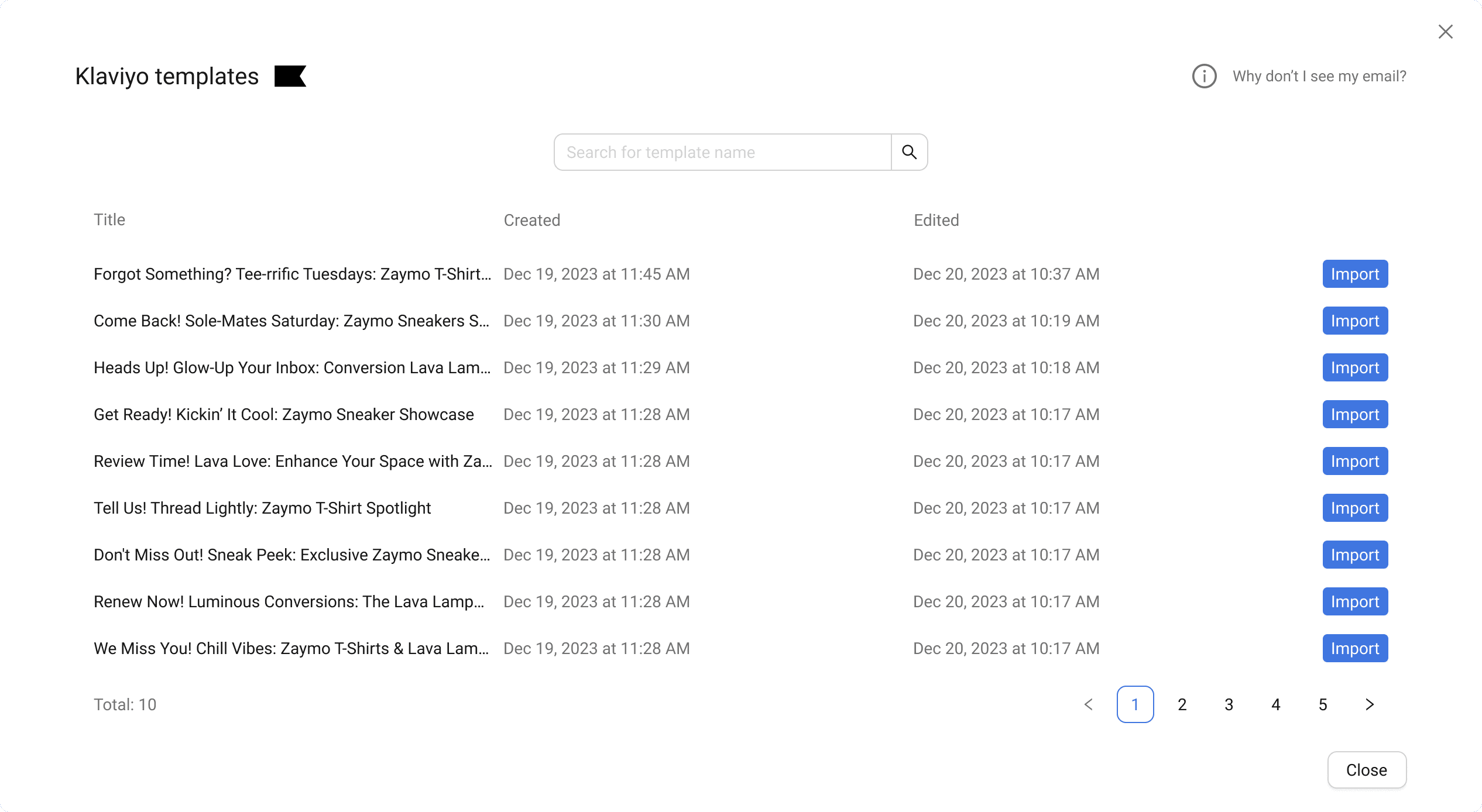Image resolution: width=1482 pixels, height=812 pixels.
Task: Import the Come Back Sole-Mates Saturday template
Action: click(x=1354, y=321)
